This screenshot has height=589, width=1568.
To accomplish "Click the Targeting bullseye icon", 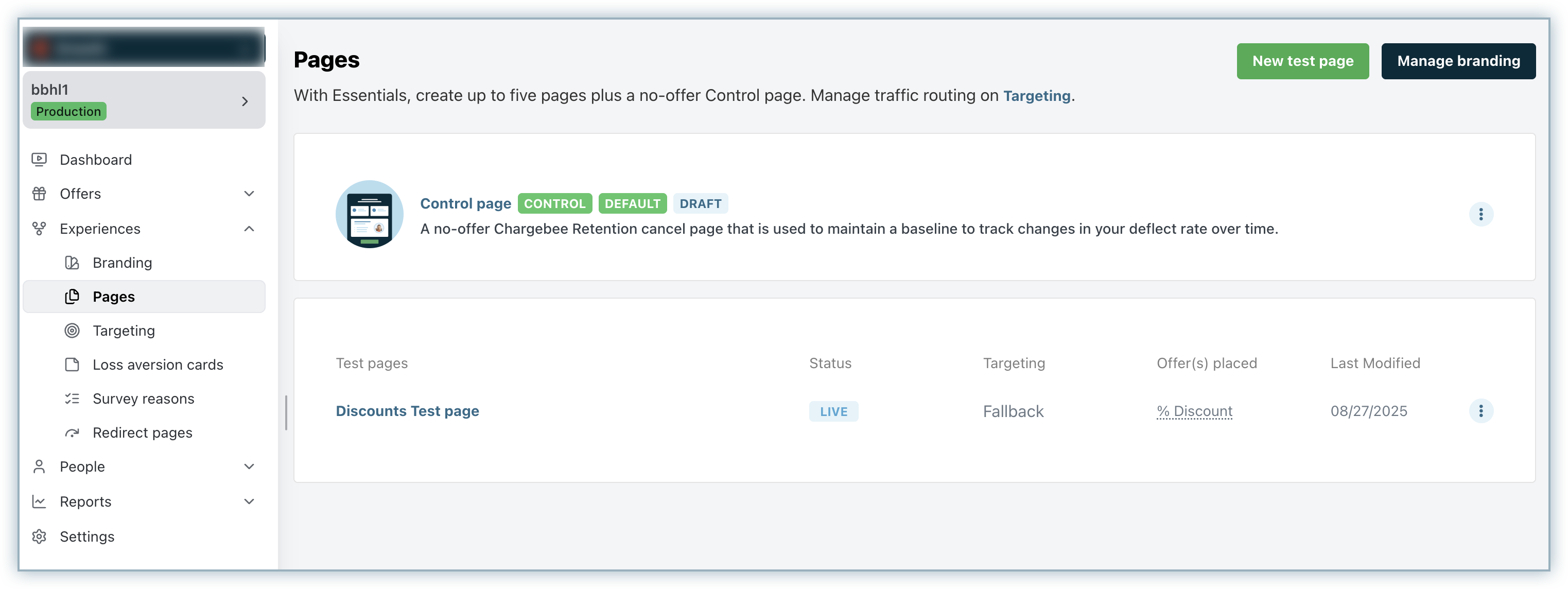I will point(72,331).
